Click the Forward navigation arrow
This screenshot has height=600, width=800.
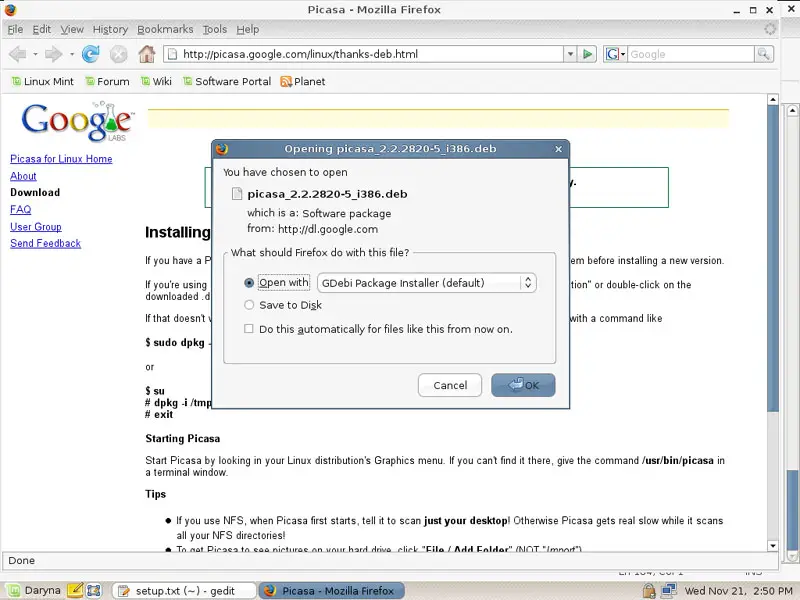click(x=53, y=54)
